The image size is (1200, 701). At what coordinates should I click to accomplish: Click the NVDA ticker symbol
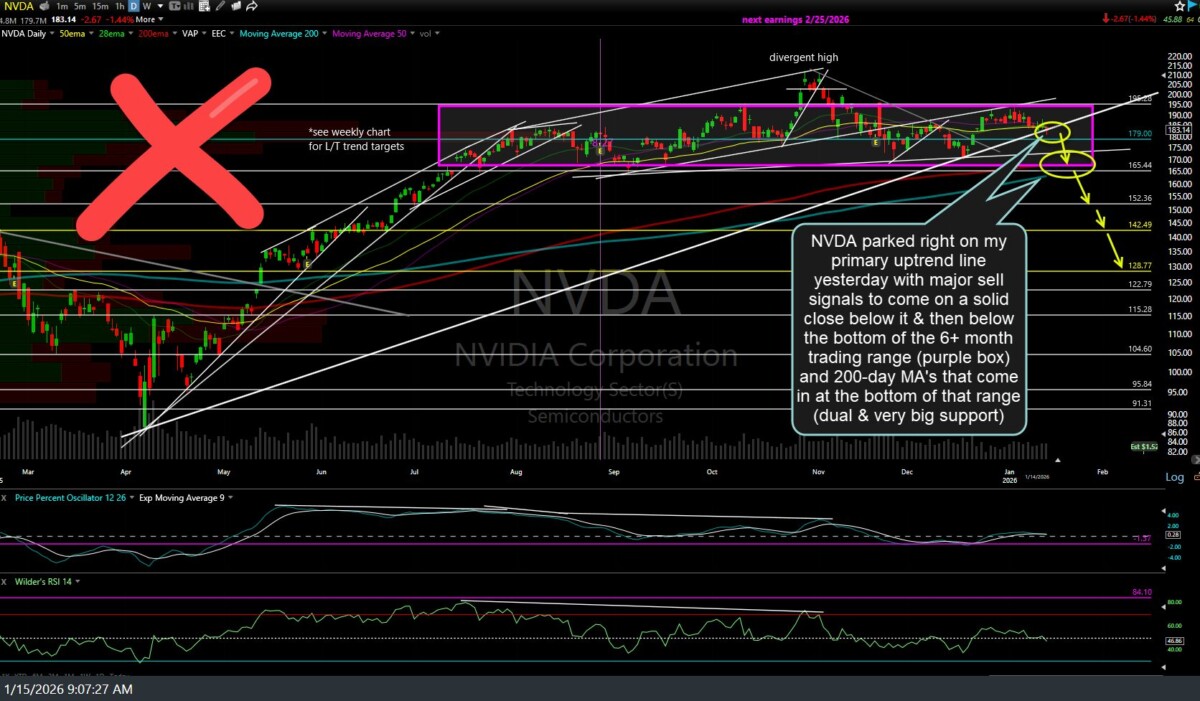click(x=20, y=6)
